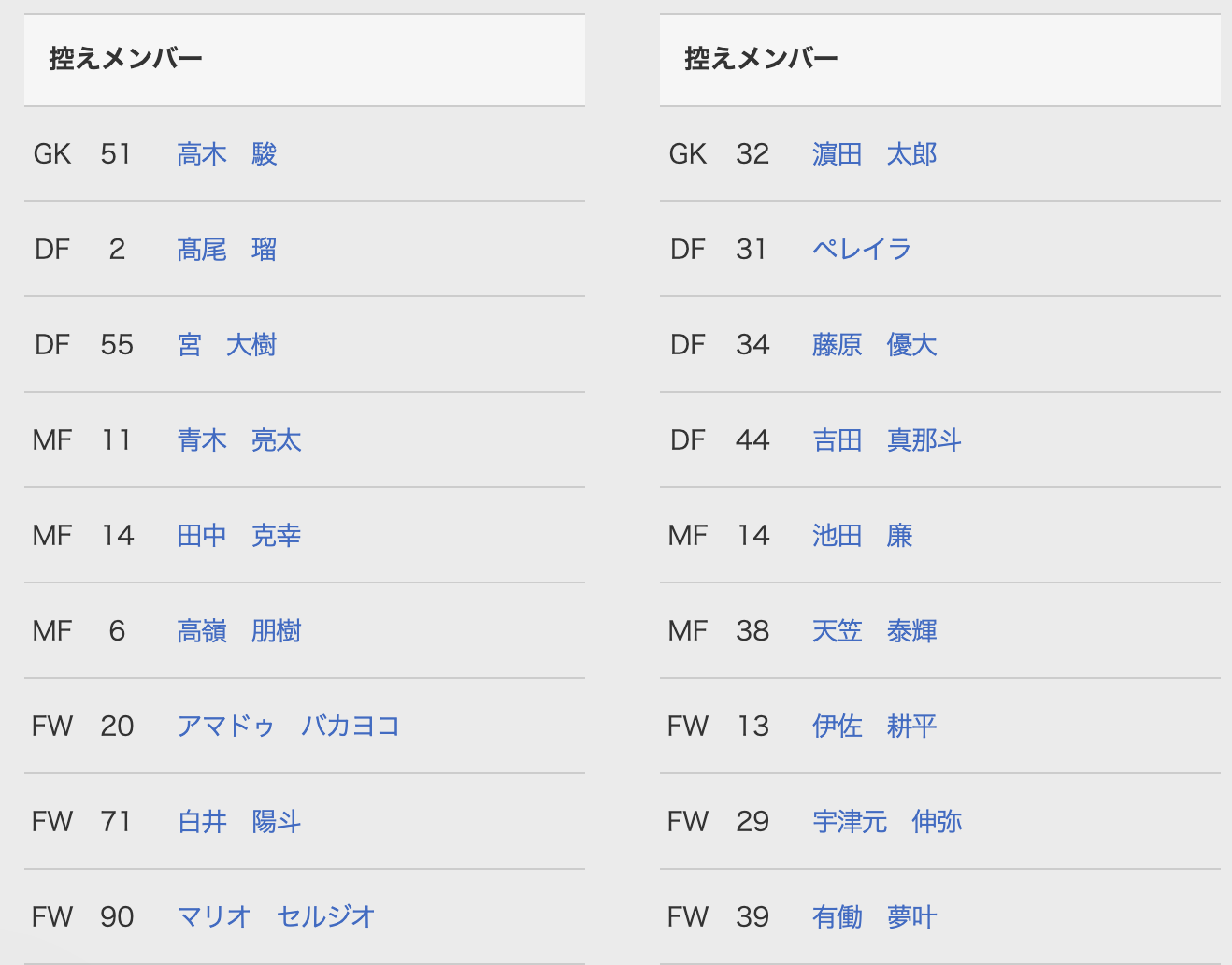
Task: Open profile of 池田 廉
Action: click(862, 536)
